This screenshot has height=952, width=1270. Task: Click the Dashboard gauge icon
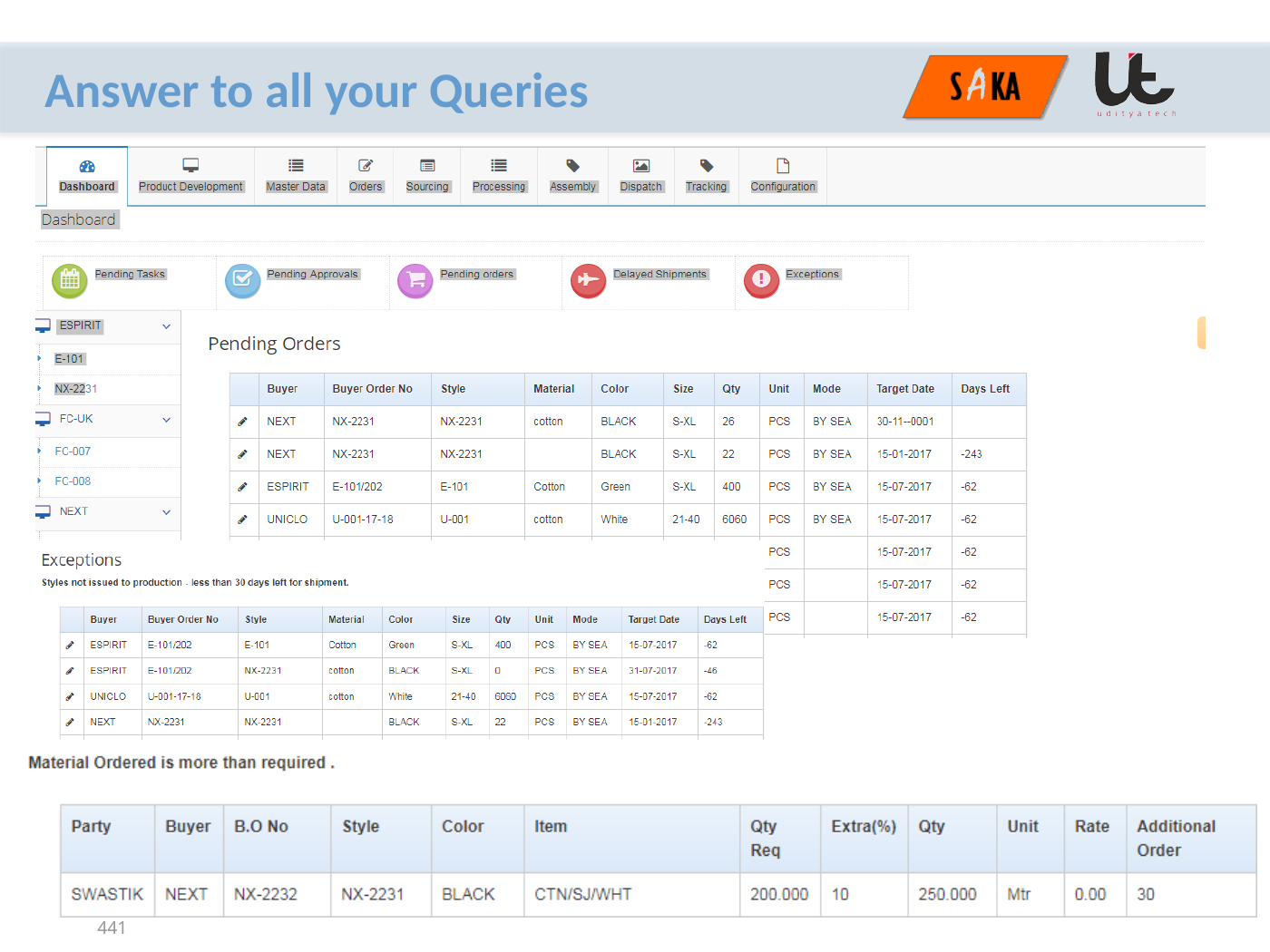(87, 166)
